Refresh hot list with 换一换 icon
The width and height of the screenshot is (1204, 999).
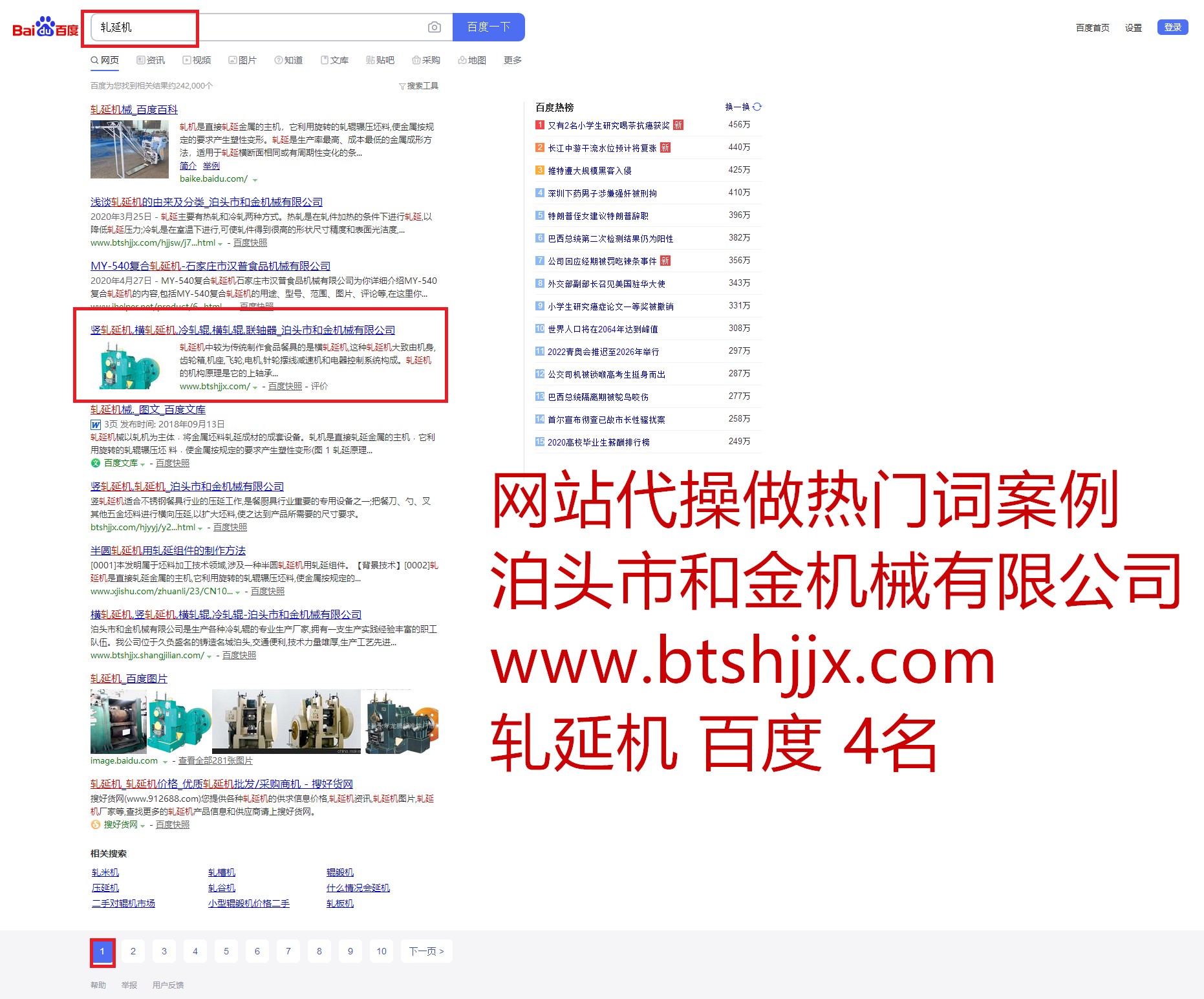(x=757, y=107)
